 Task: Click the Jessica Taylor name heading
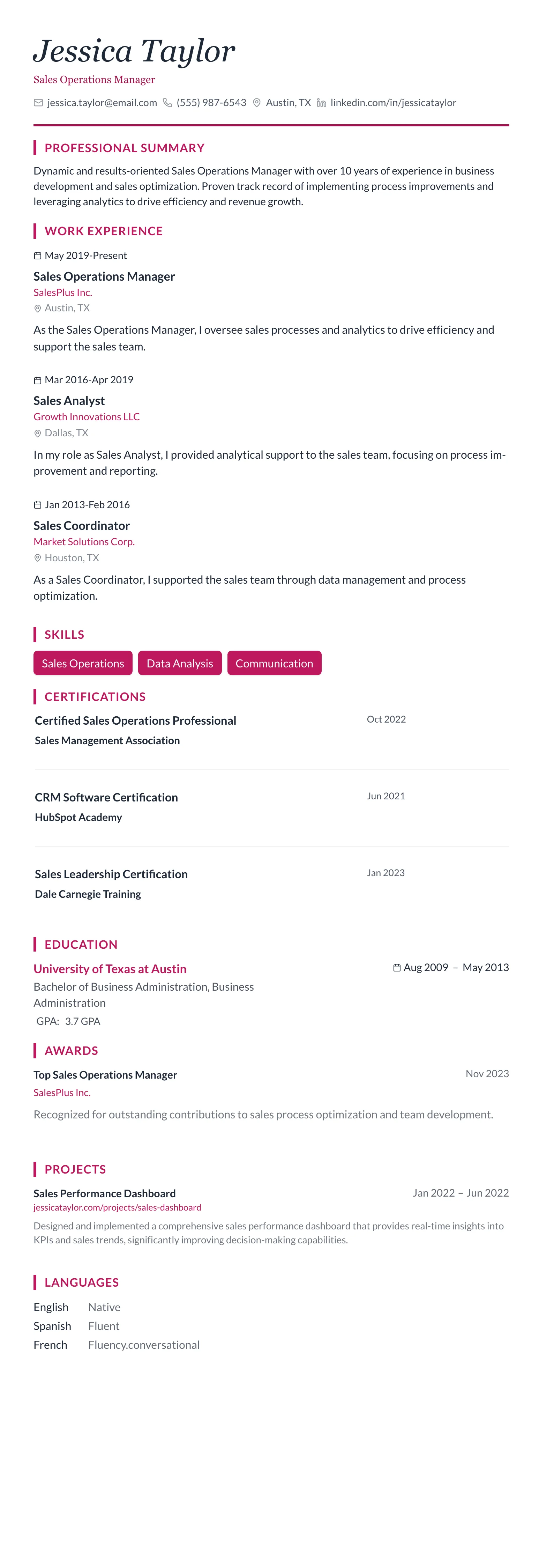pos(134,51)
